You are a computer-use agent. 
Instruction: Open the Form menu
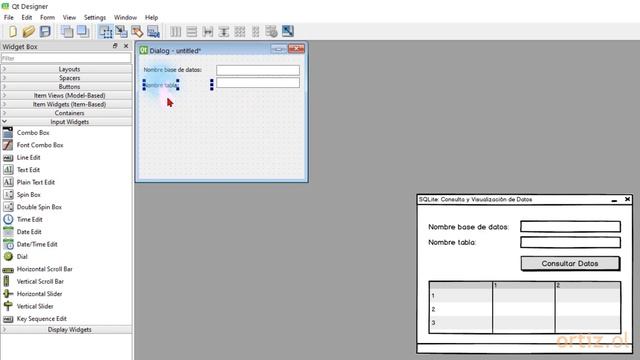pyautogui.click(x=47, y=18)
